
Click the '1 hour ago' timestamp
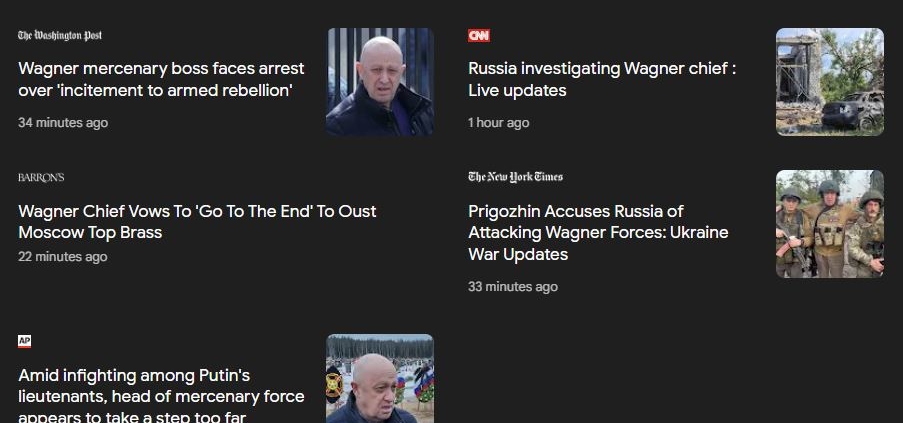(x=499, y=123)
